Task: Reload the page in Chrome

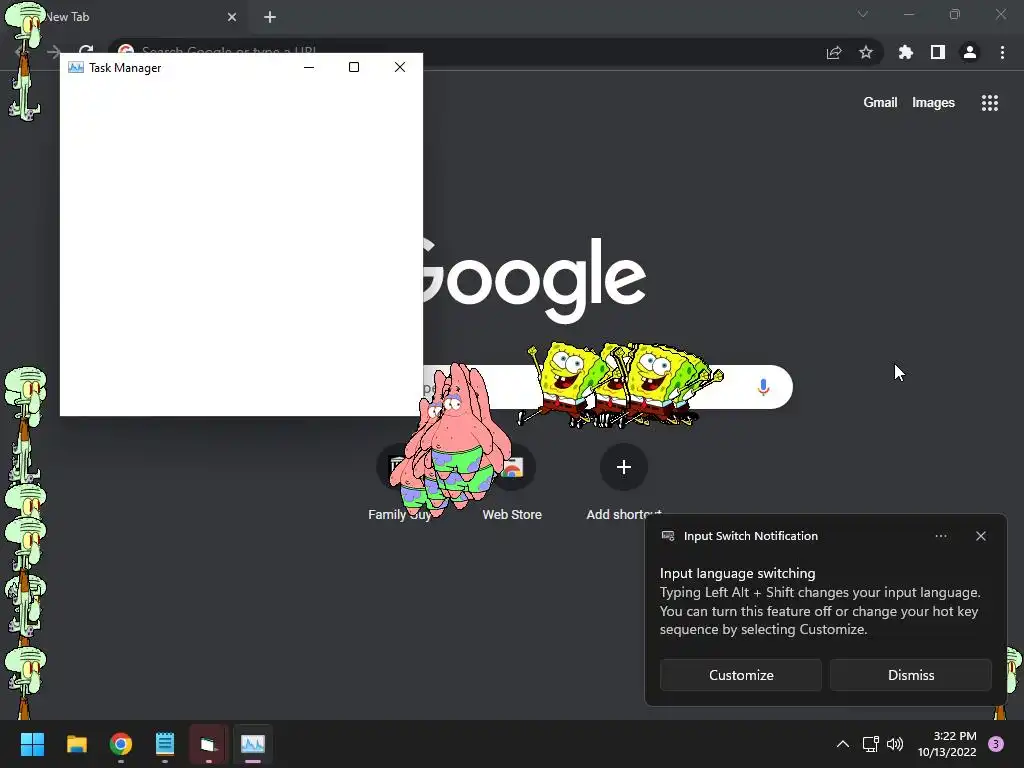Action: [x=86, y=50]
